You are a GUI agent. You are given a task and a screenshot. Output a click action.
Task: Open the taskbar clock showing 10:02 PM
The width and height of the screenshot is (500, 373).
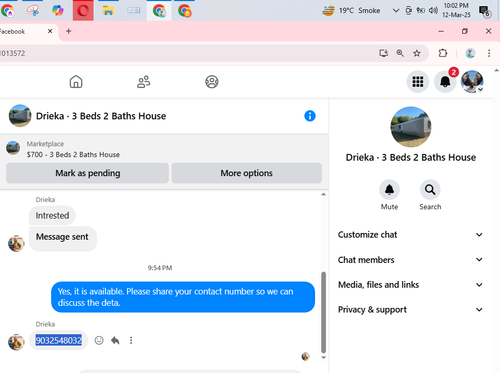coord(456,11)
